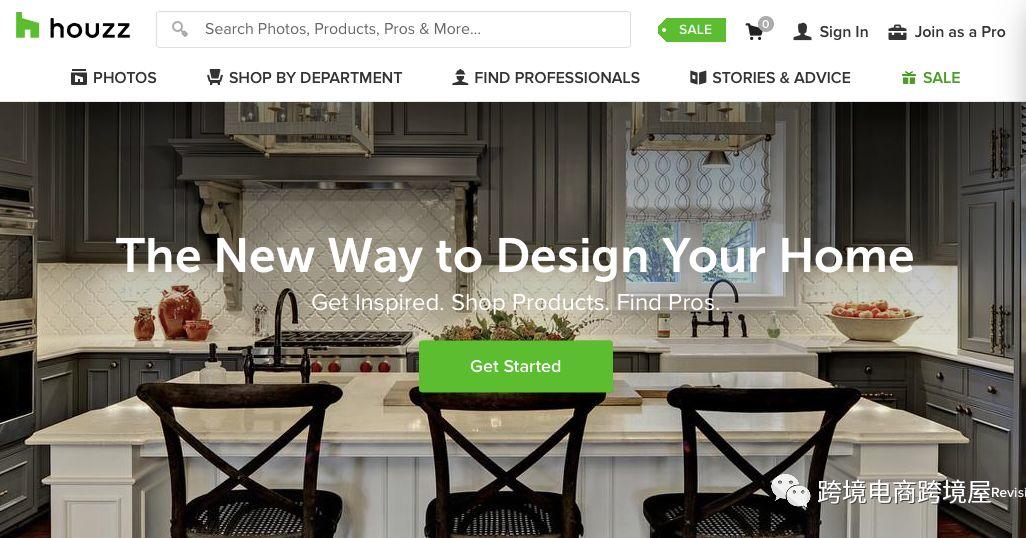Click the magnifying glass search icon
1026x538 pixels.
(179, 29)
